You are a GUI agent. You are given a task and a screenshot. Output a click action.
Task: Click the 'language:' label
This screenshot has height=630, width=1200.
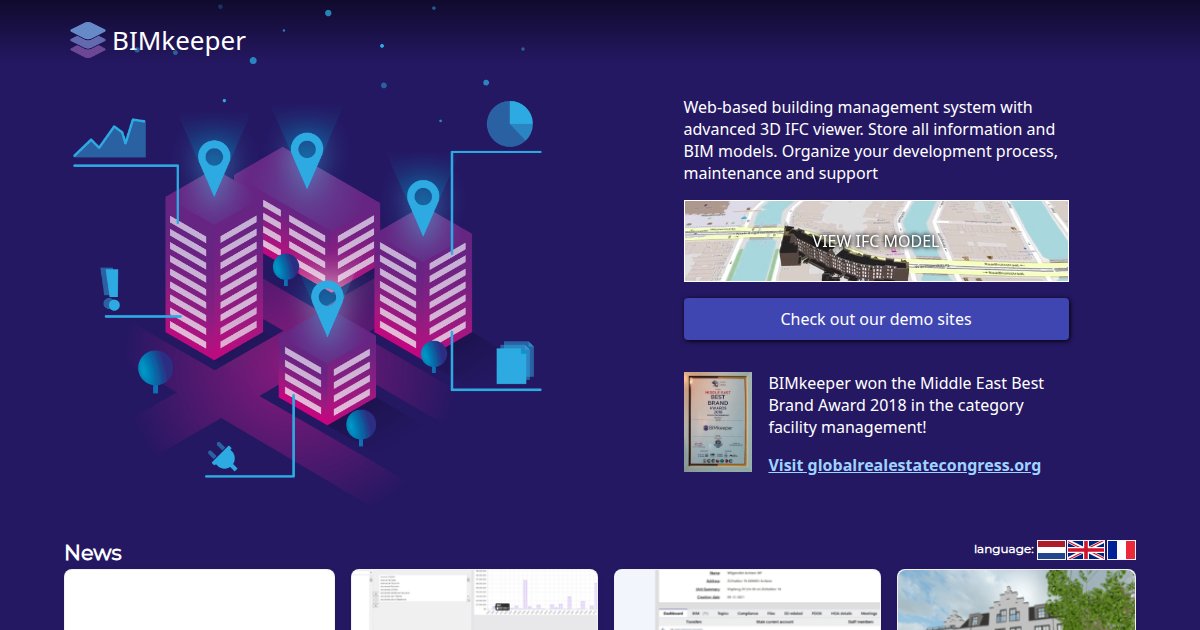(1004, 549)
